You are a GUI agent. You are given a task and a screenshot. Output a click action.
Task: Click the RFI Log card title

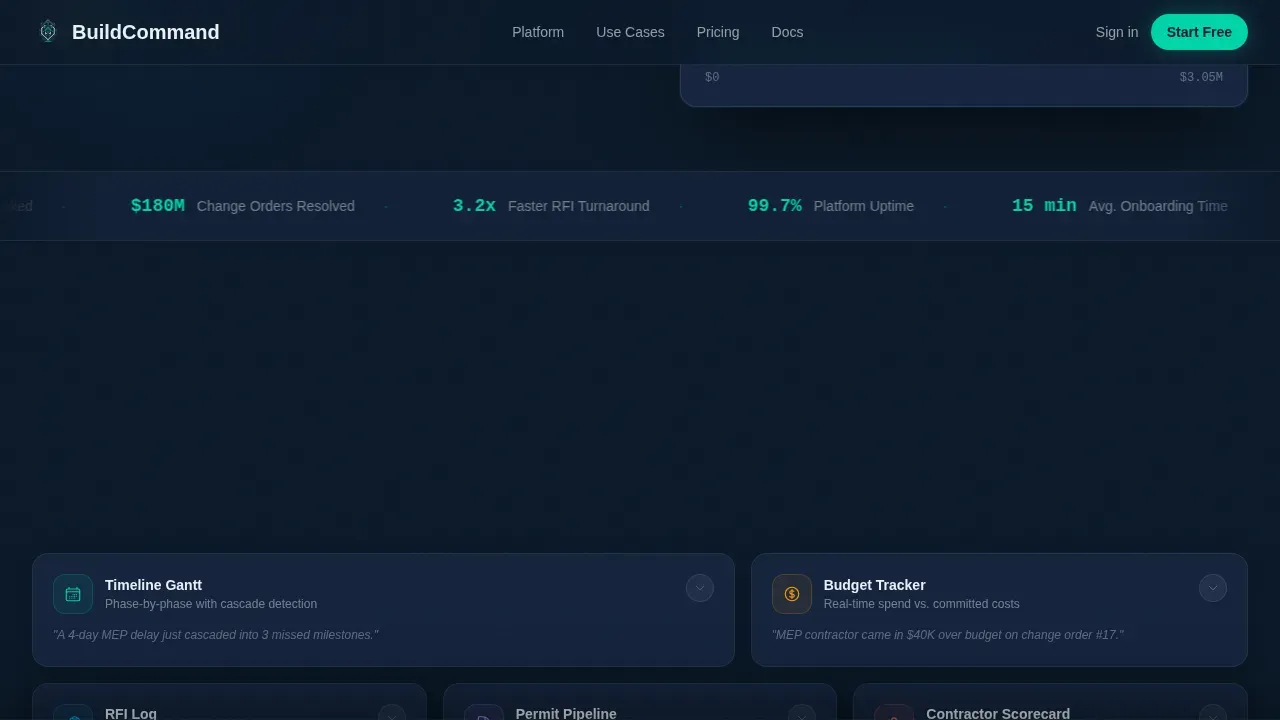point(131,713)
